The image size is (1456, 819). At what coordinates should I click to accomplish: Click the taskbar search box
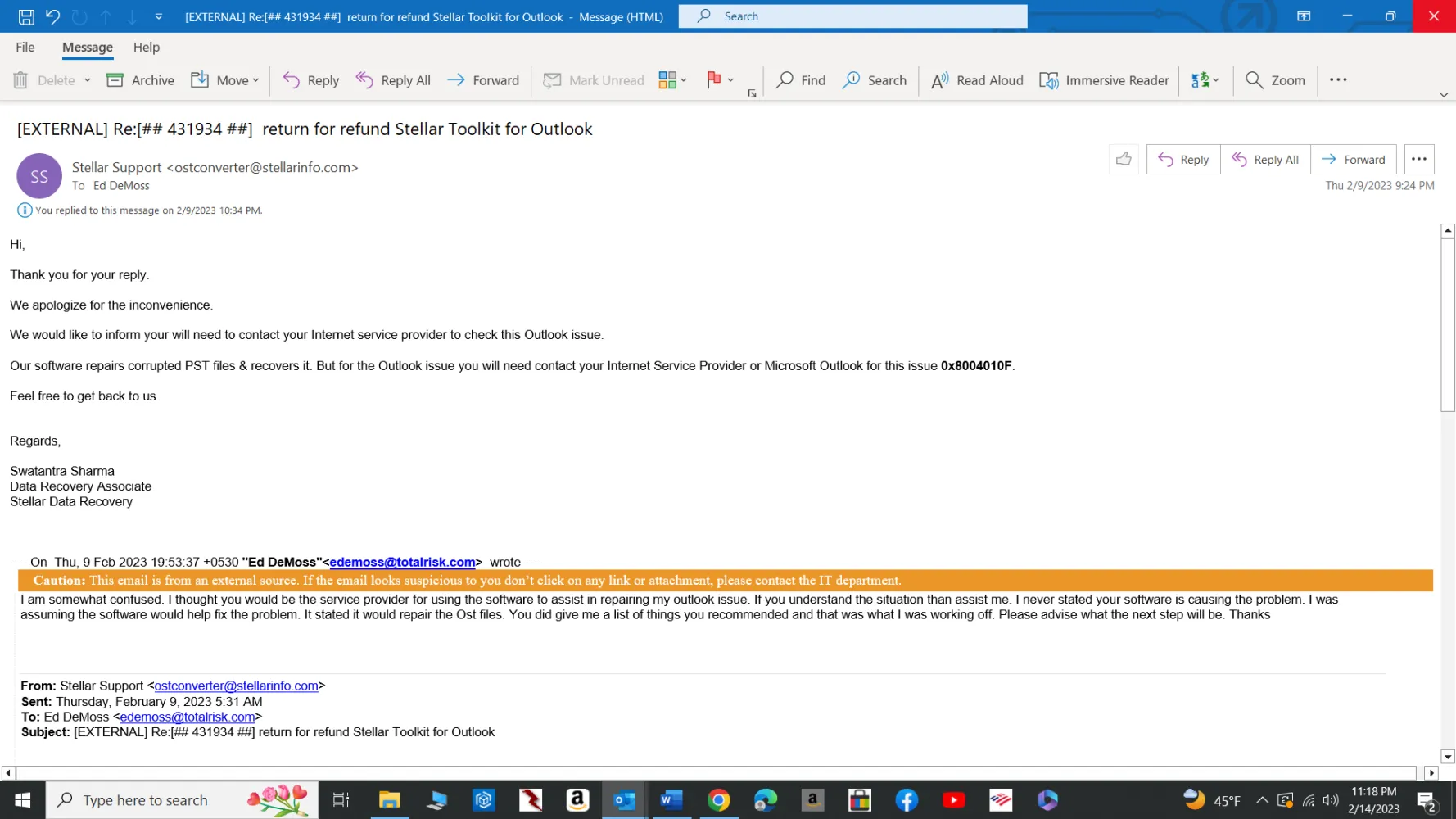182,800
